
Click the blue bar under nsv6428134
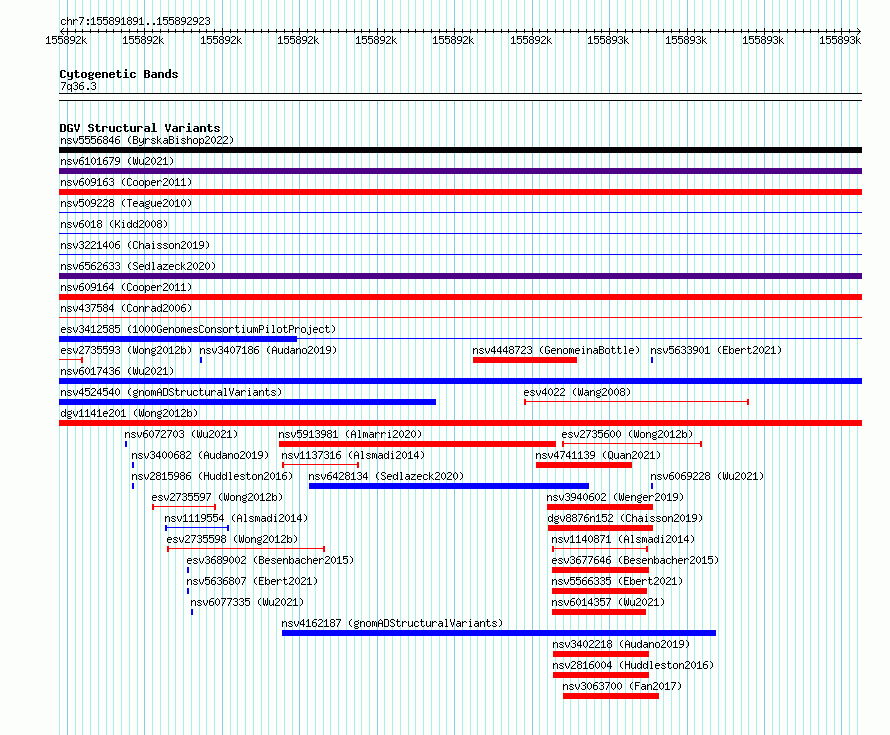[449, 486]
